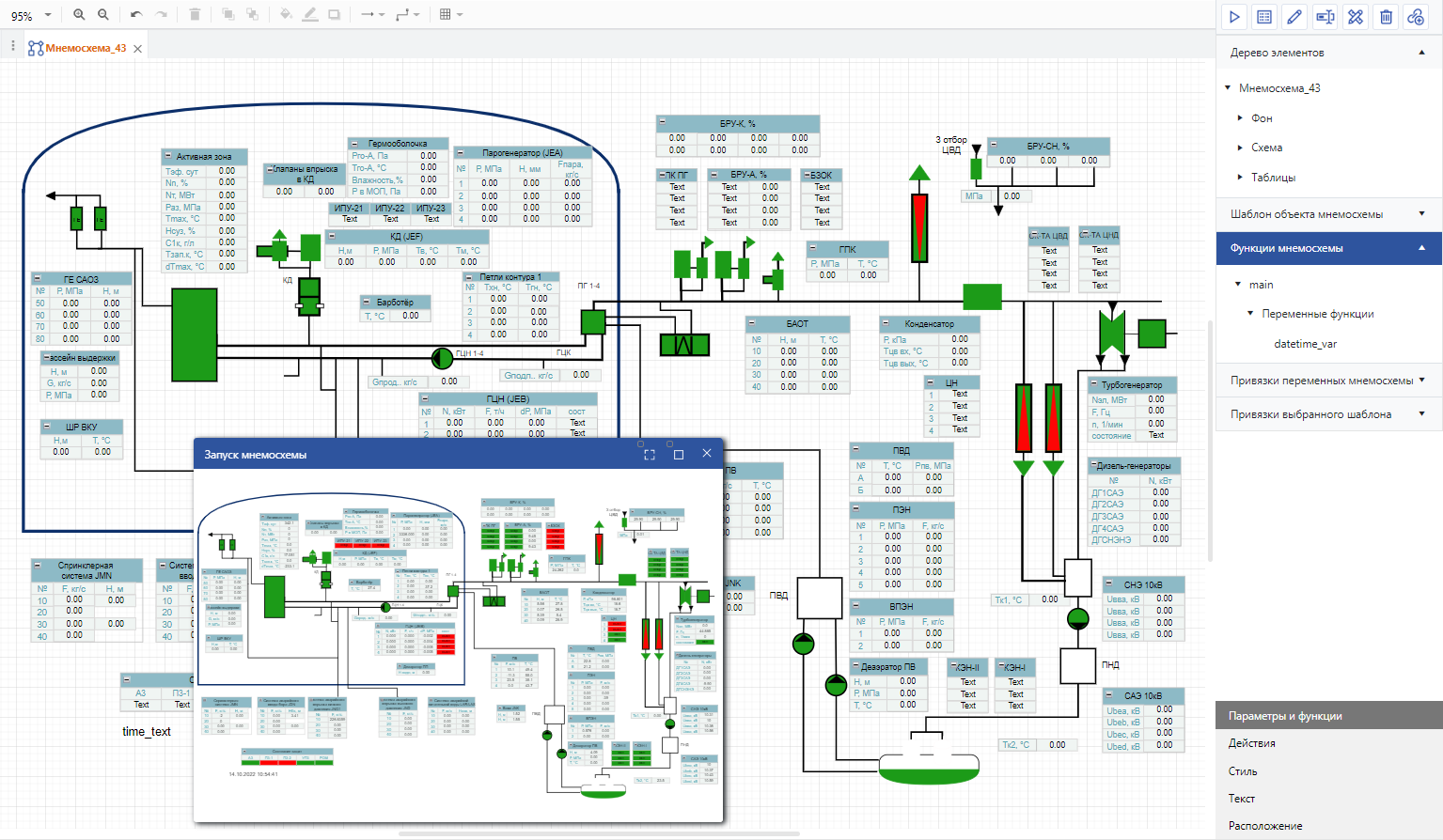The width and height of the screenshot is (1443, 840).
Task: Click the horizontal scrollbar below the canvas
Action: (x=599, y=833)
